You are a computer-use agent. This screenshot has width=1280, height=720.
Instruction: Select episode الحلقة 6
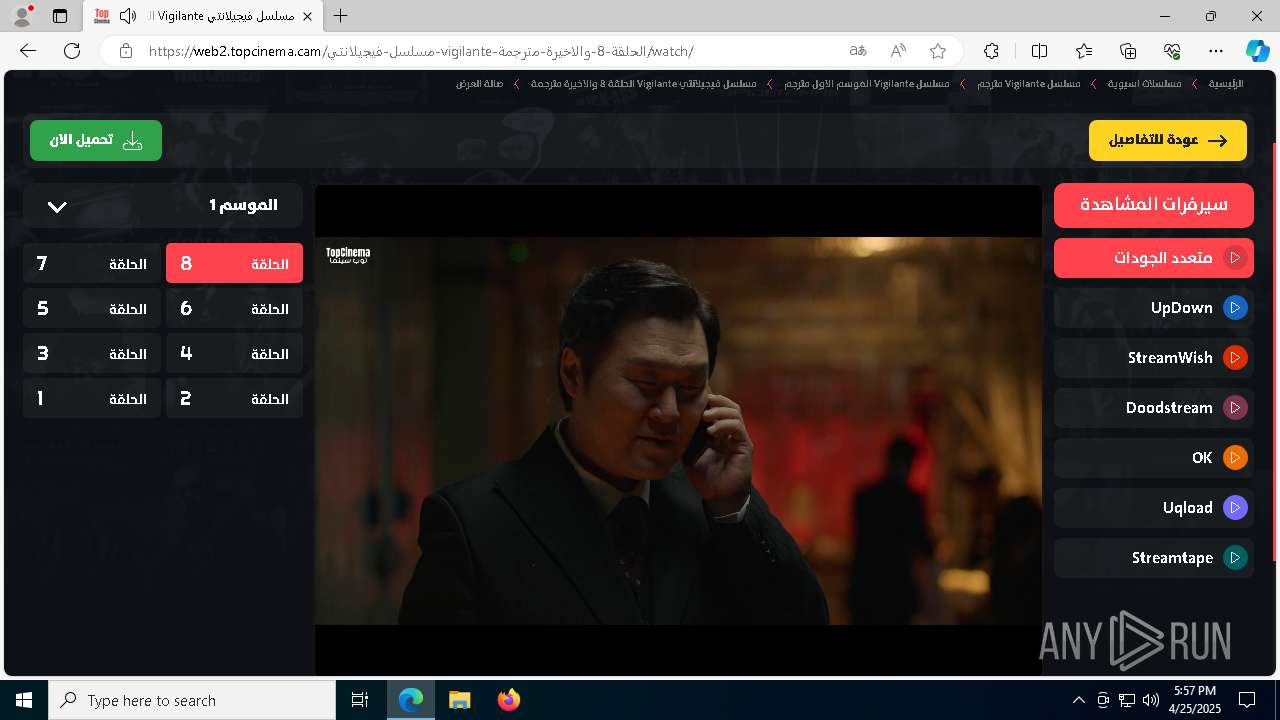pos(234,309)
